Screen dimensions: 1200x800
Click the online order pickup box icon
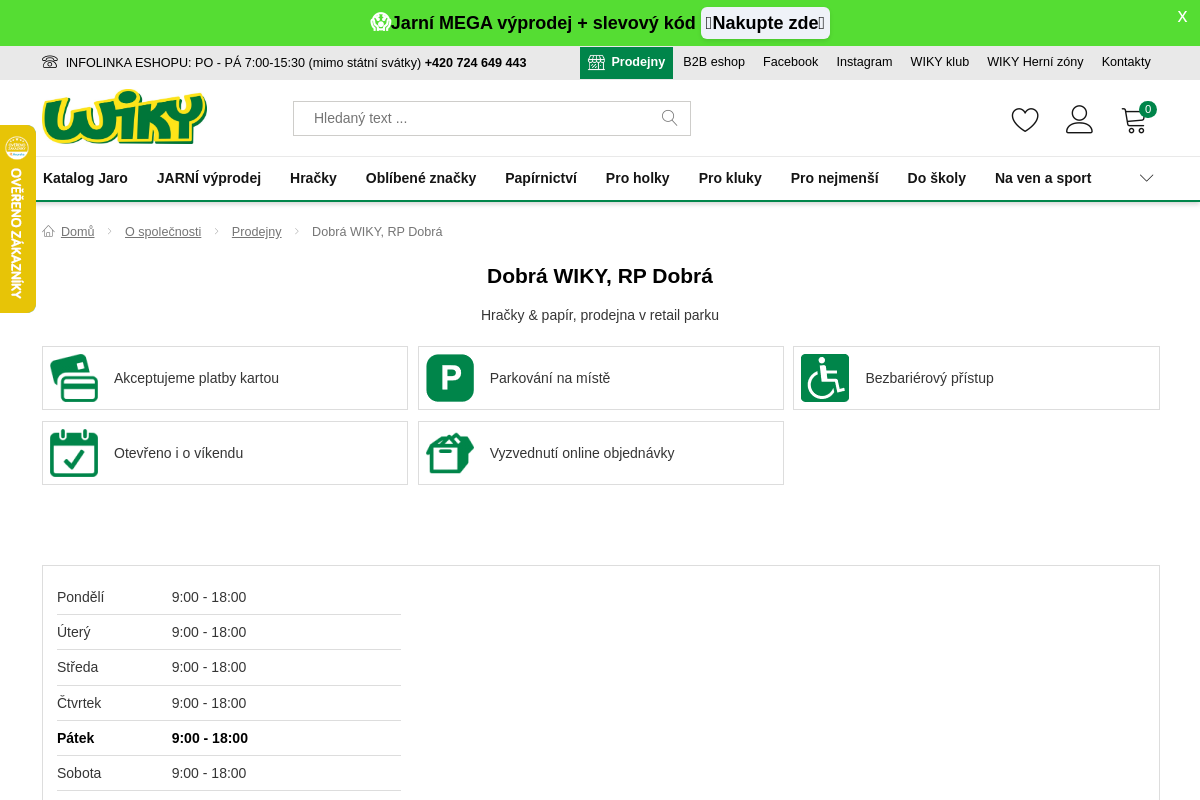pos(450,453)
